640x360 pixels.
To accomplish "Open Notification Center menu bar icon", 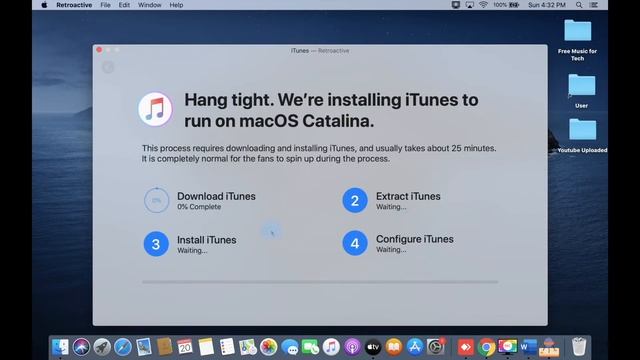I will [594, 5].
